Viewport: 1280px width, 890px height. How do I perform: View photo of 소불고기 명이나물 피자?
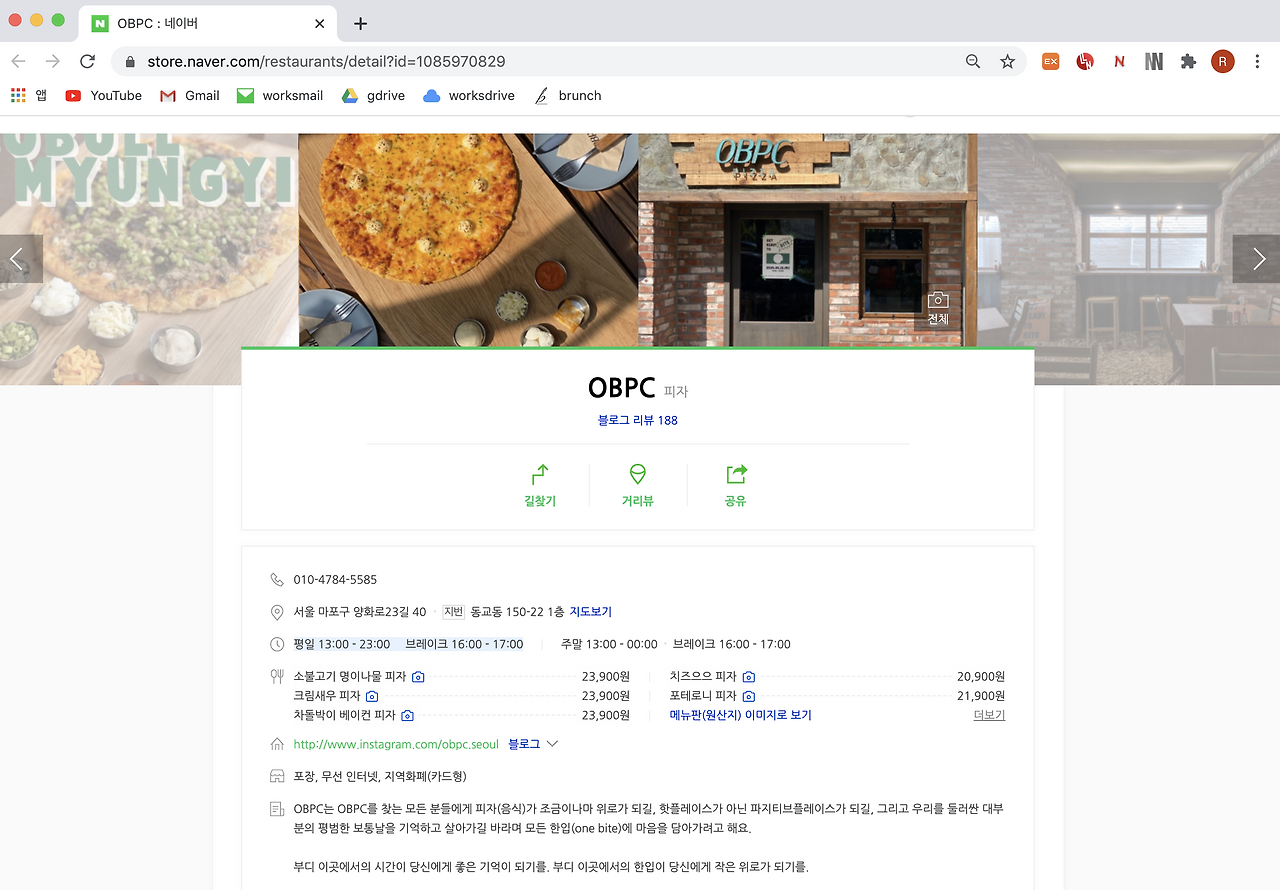coord(418,677)
